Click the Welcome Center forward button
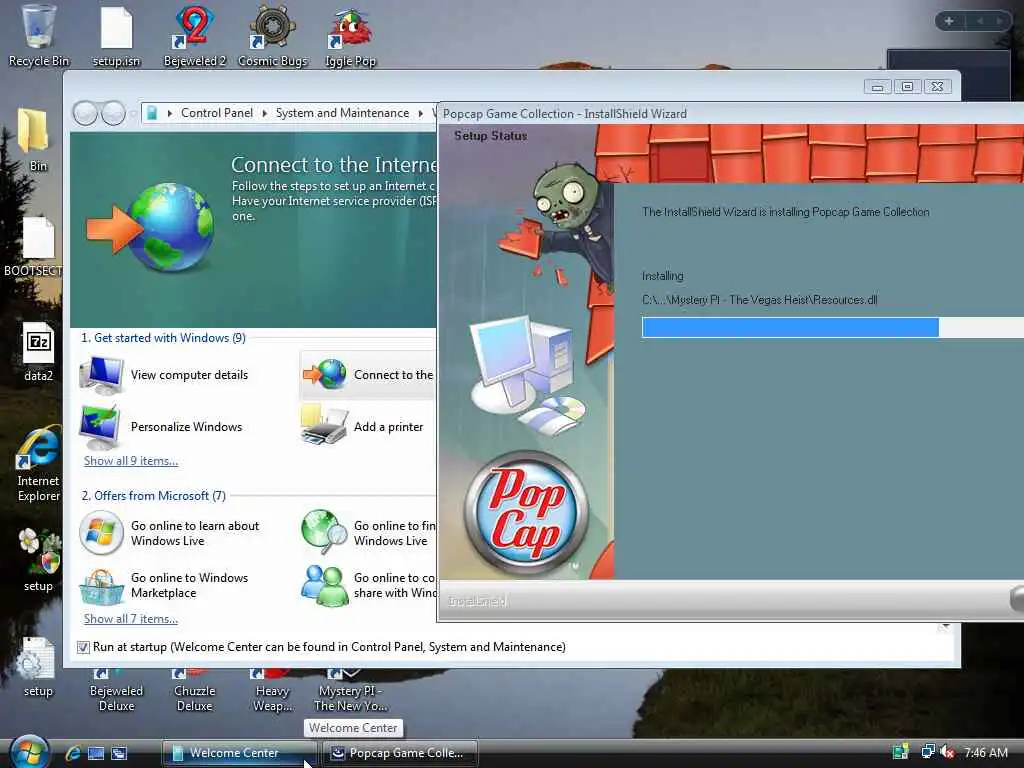The image size is (1024, 768). pos(113,113)
